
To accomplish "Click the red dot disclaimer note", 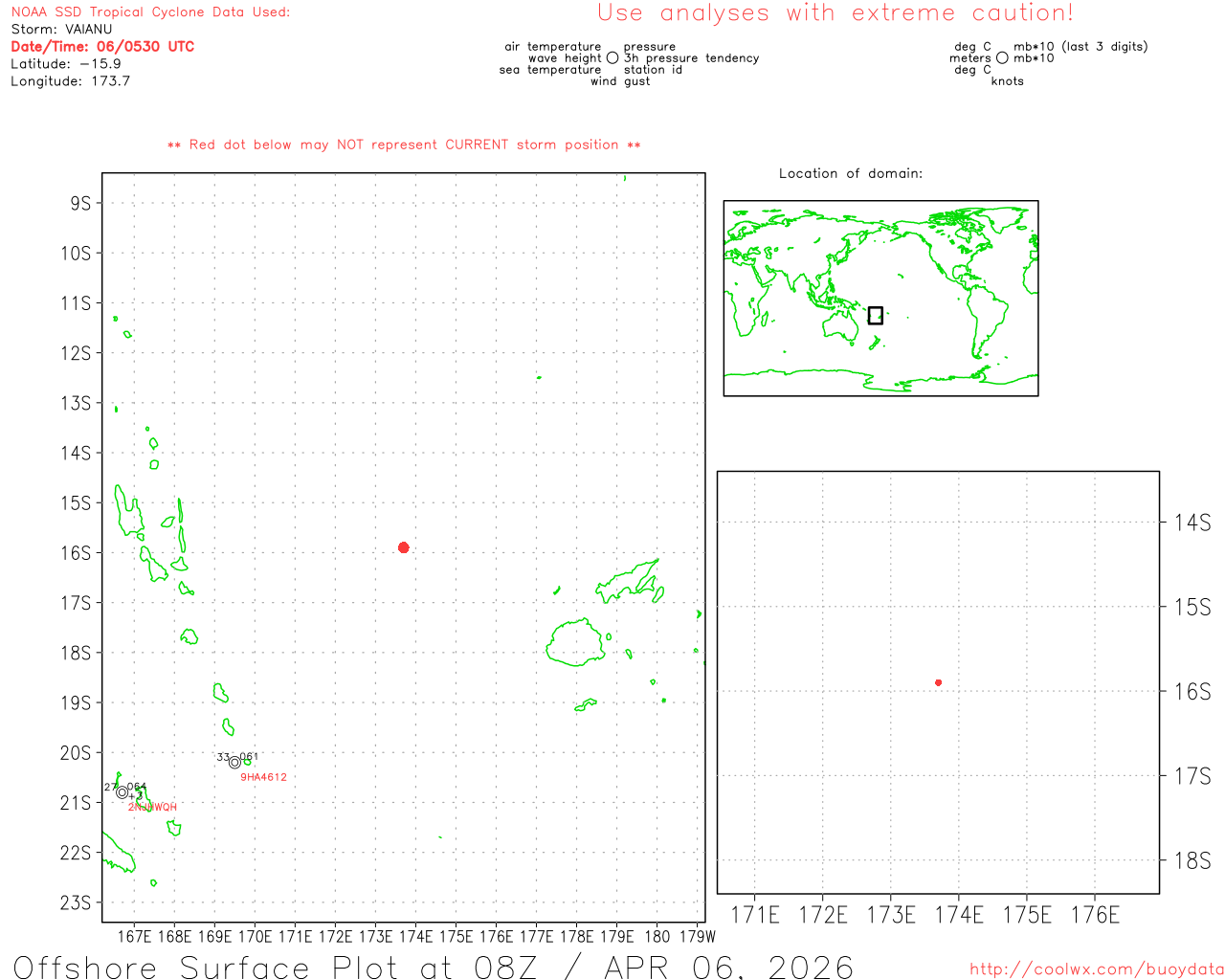I will pyautogui.click(x=404, y=145).
